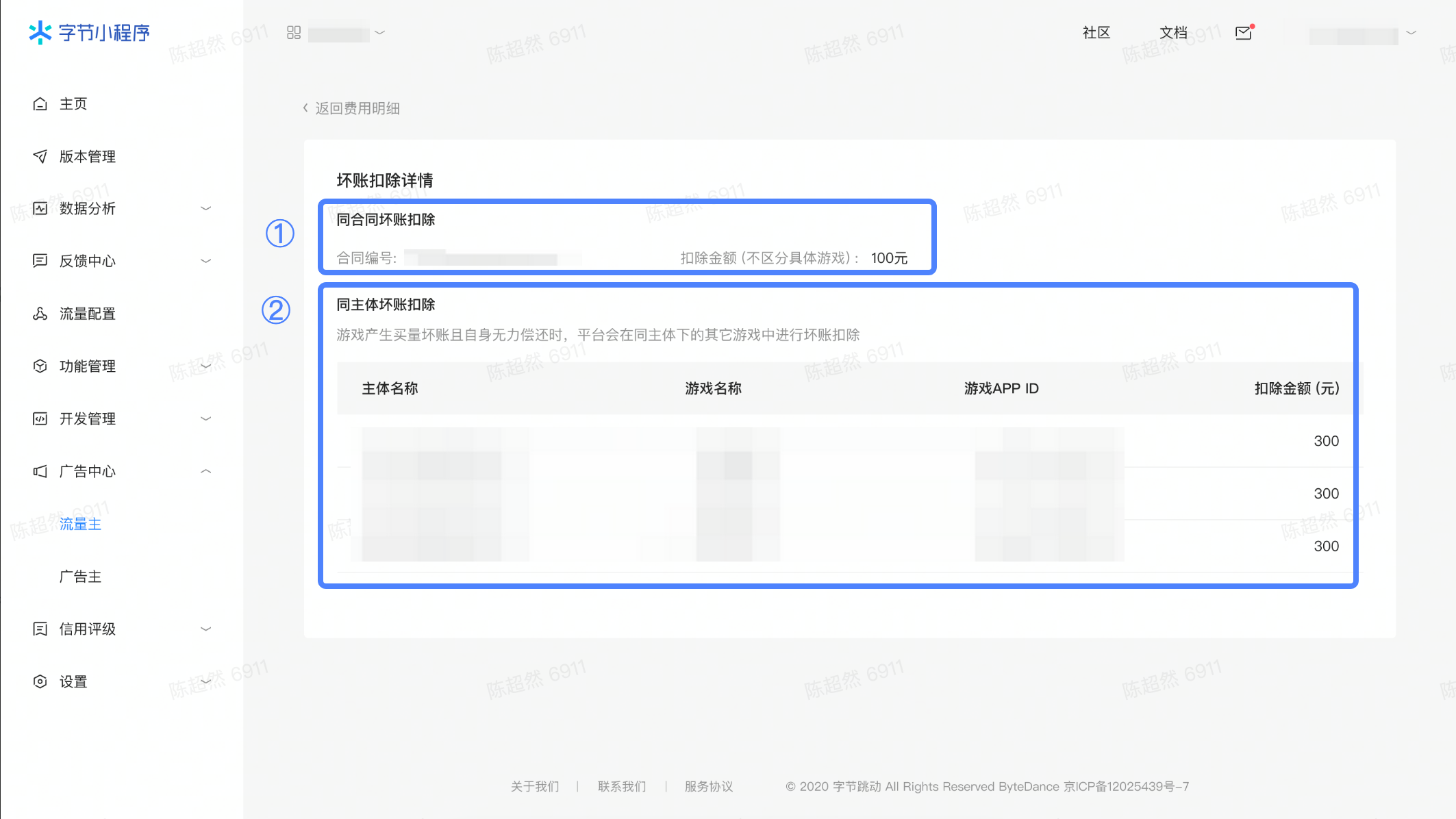Click the 主体名称 column header

pos(390,388)
